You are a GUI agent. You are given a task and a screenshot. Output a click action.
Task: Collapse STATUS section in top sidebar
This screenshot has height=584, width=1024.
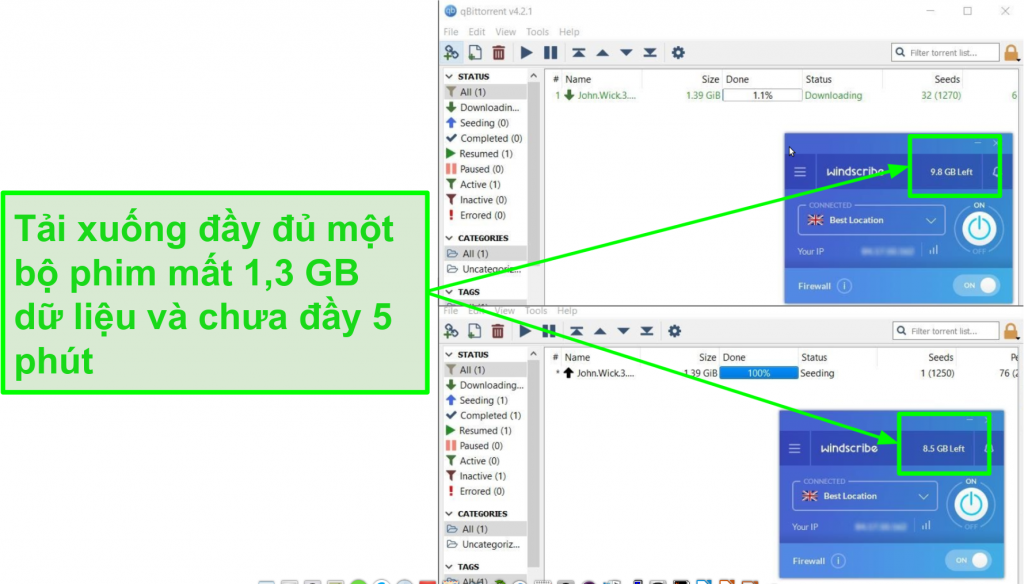coord(449,76)
